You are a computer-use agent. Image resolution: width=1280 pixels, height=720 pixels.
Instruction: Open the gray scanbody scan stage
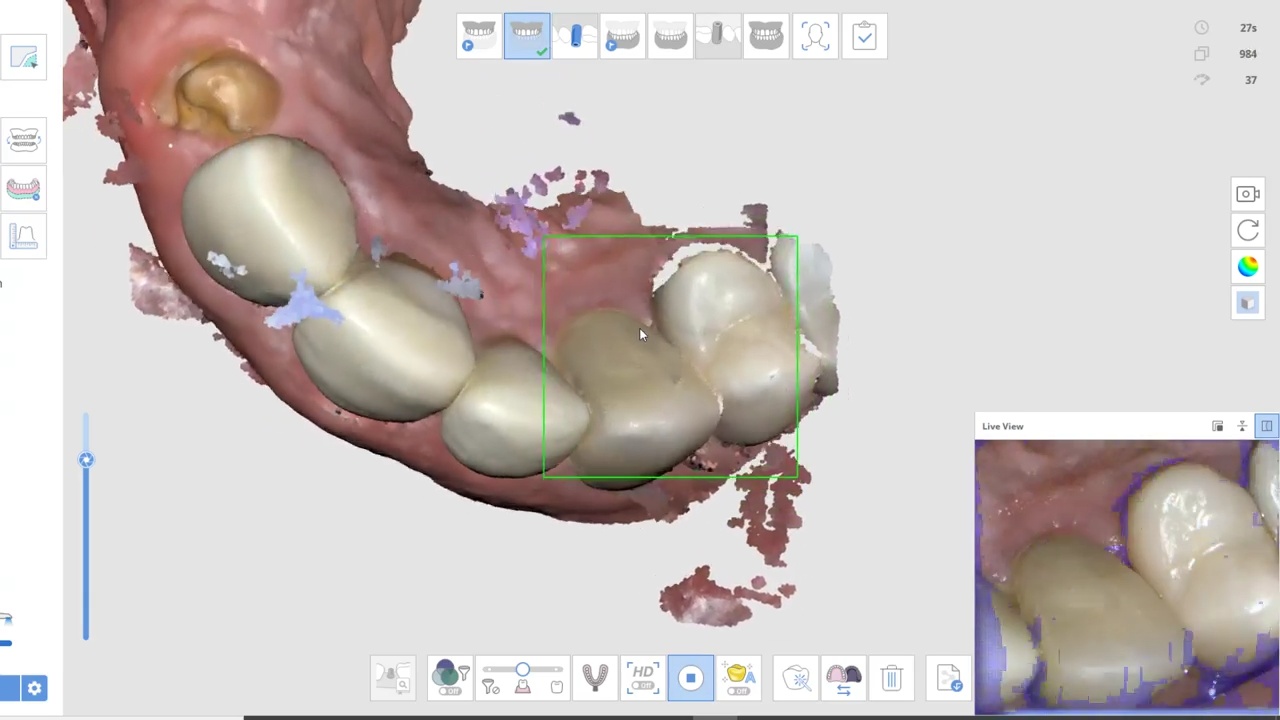tap(718, 36)
